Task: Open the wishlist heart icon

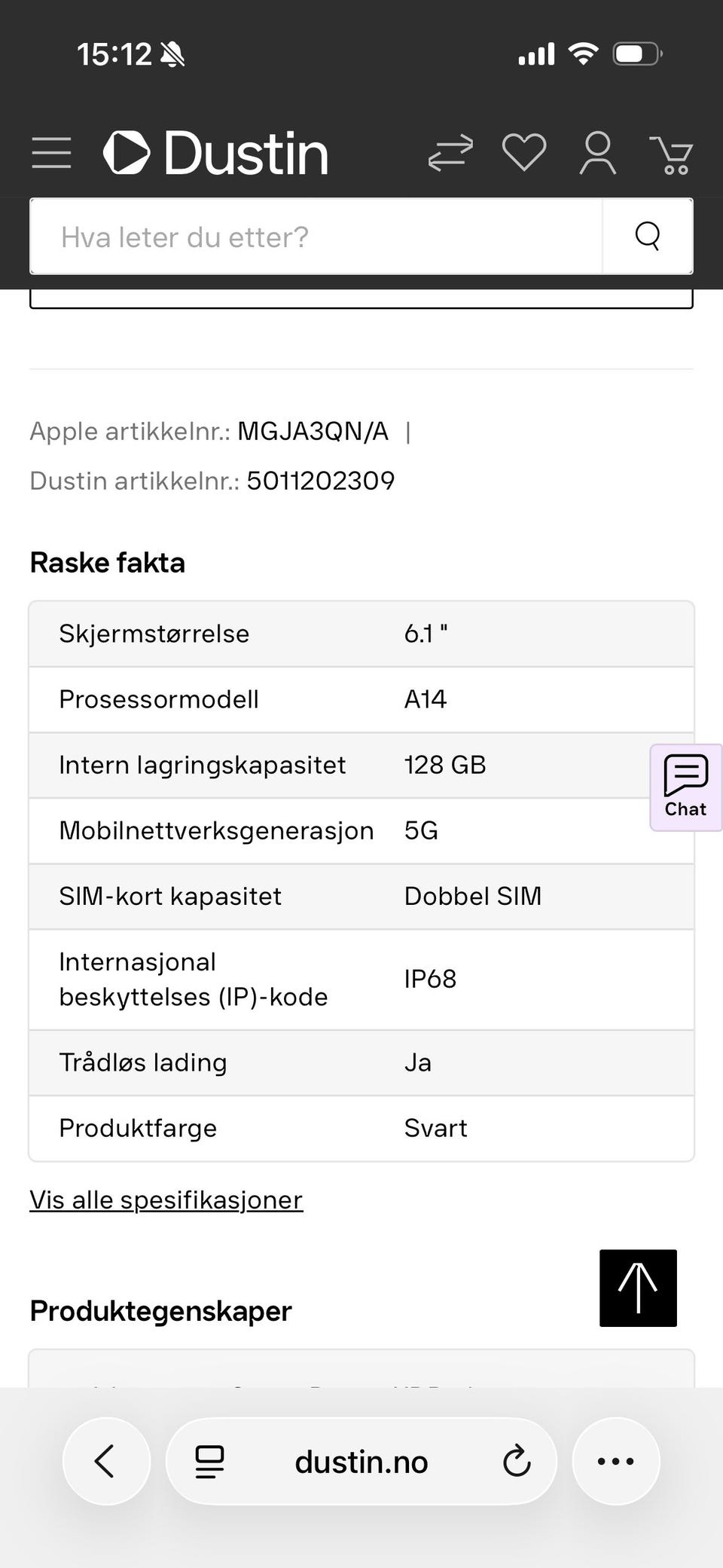Action: pos(524,153)
